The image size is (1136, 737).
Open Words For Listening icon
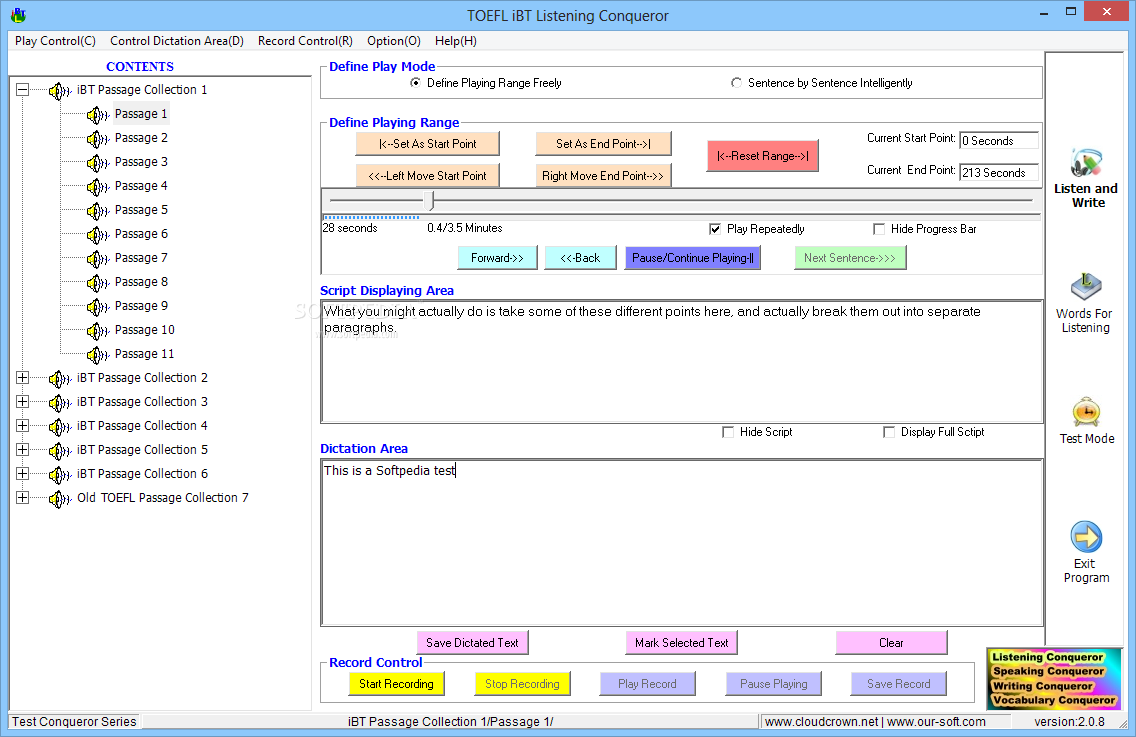(1086, 287)
